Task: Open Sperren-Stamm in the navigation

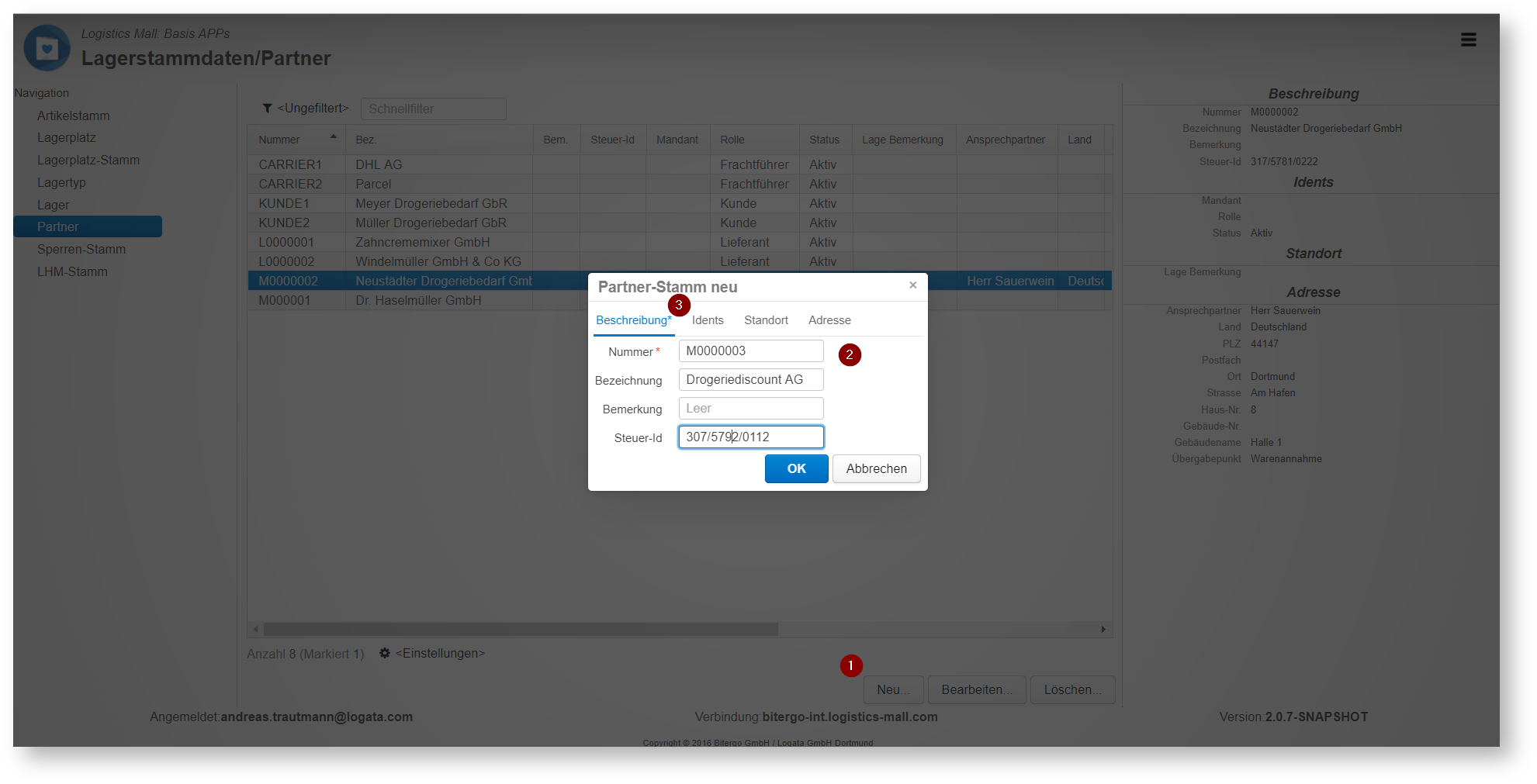Action: click(81, 250)
